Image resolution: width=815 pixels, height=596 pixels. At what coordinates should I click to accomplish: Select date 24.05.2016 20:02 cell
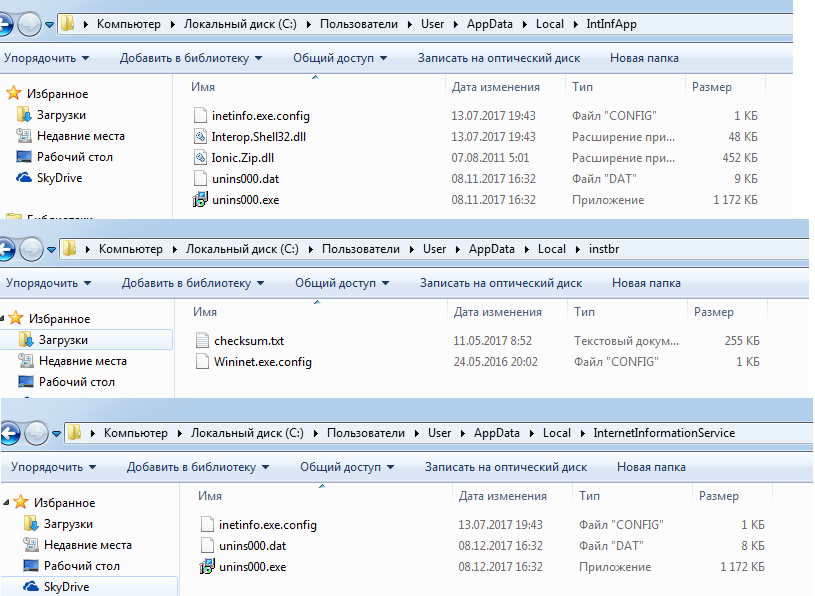click(495, 362)
